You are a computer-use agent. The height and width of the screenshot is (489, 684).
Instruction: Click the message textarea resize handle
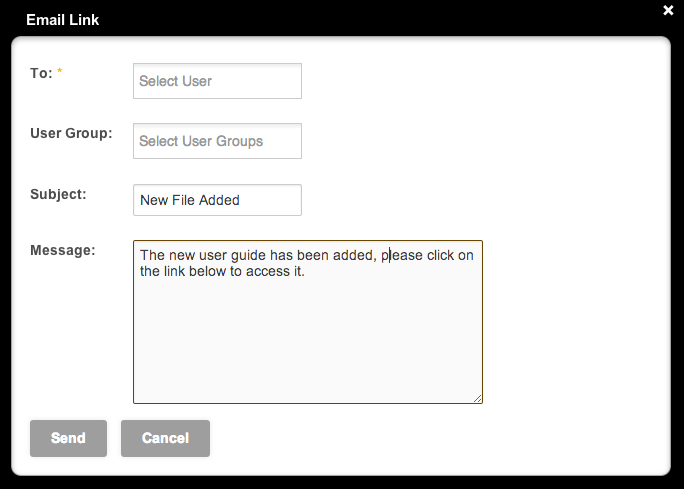click(x=478, y=399)
